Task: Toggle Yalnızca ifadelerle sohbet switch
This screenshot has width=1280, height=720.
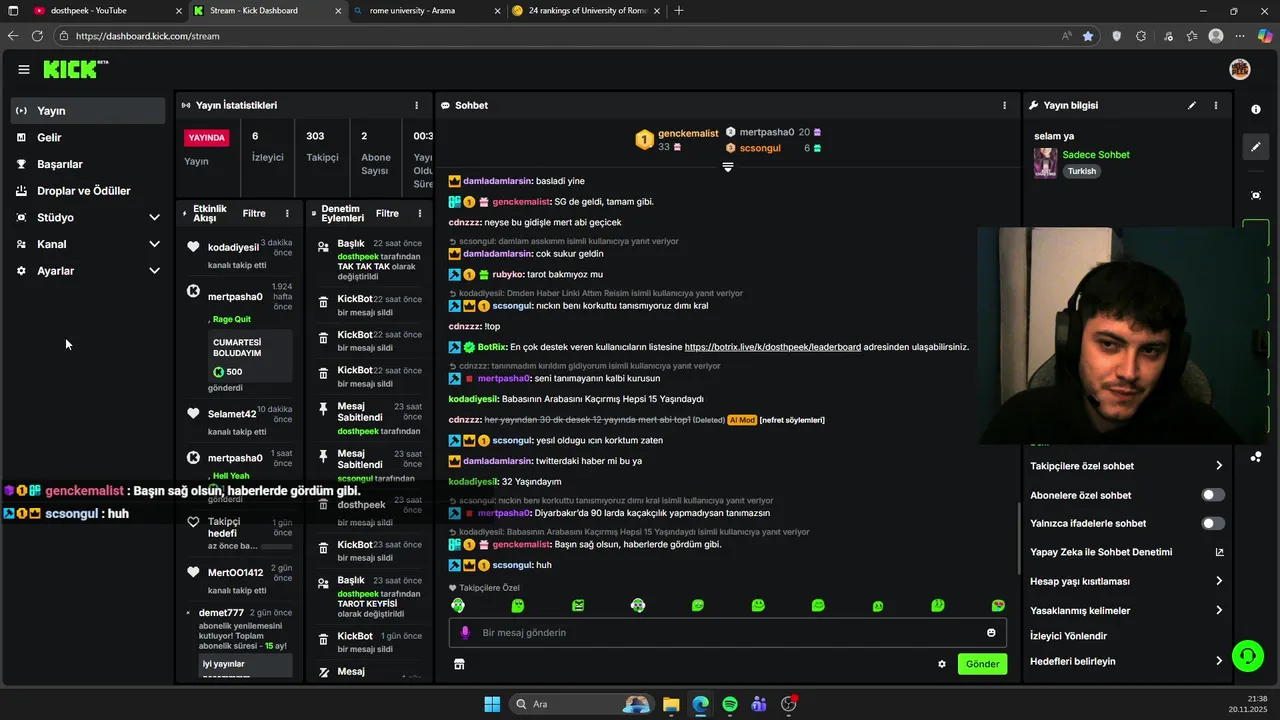Action: click(x=1213, y=523)
